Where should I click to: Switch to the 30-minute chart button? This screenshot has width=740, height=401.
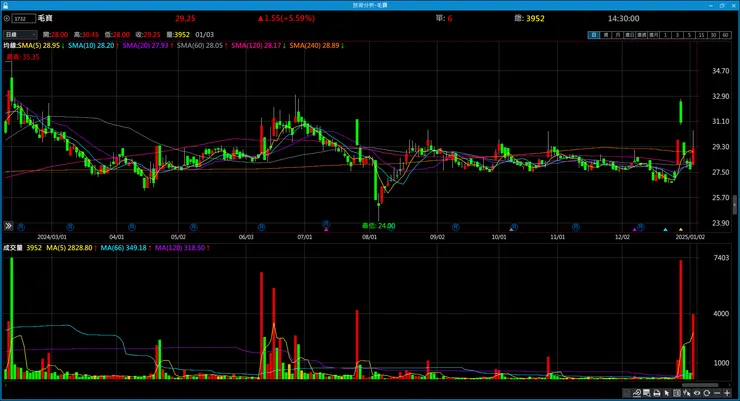(713, 35)
